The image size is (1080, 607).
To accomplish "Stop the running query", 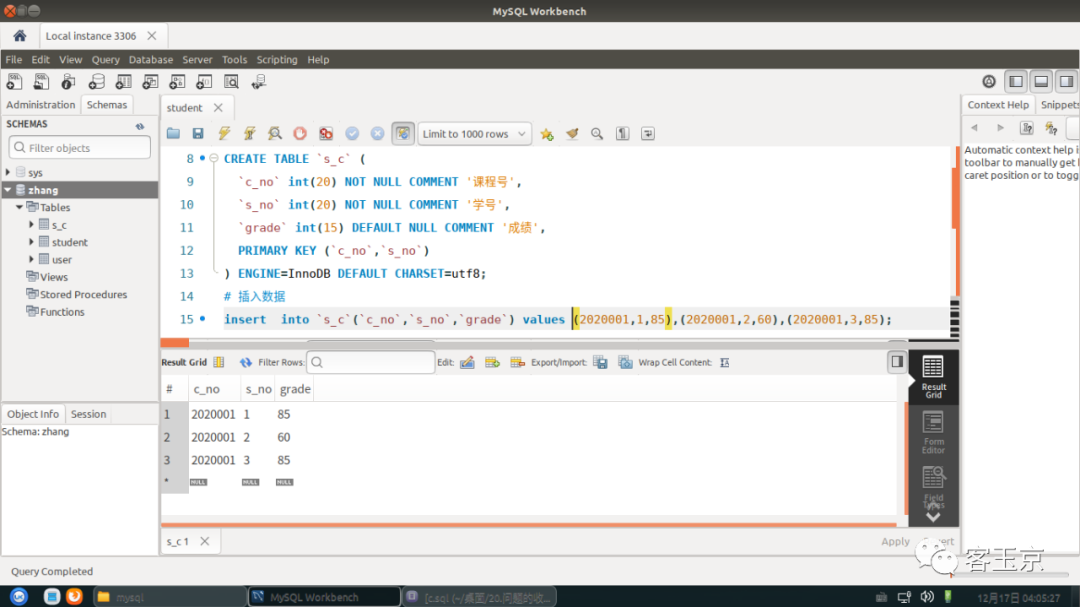I will coord(300,134).
